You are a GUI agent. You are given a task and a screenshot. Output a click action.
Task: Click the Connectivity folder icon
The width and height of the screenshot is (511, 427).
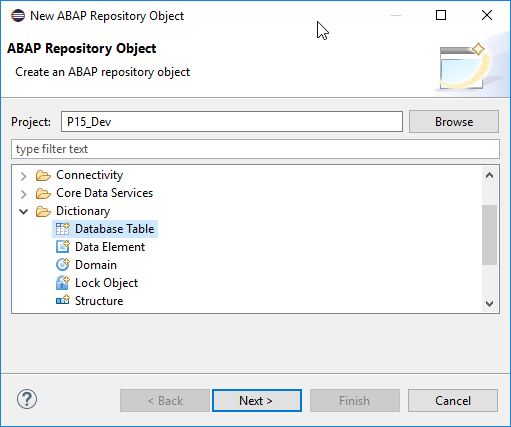click(43, 175)
